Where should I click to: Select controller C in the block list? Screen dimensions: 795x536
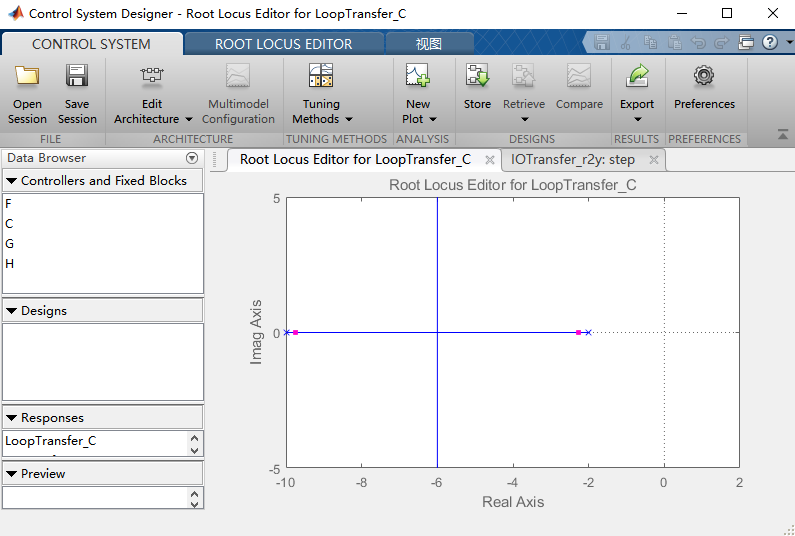click(9, 224)
